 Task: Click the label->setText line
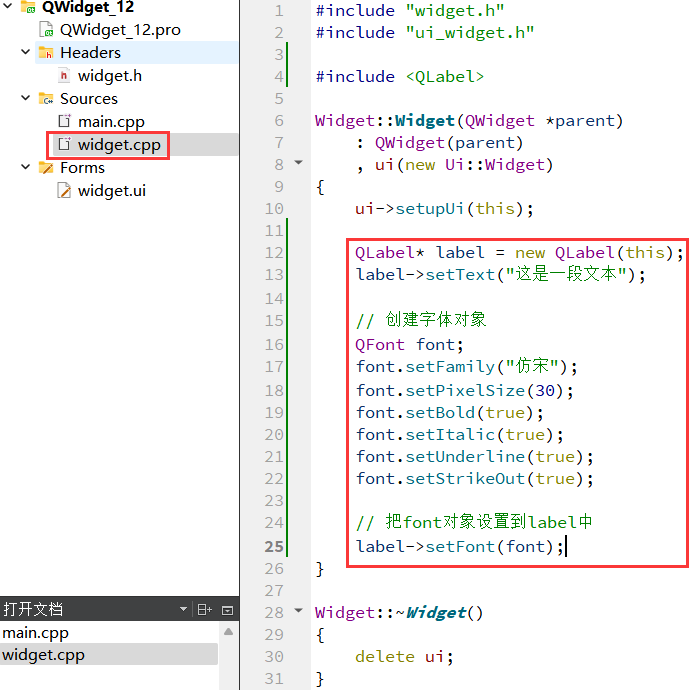[501, 275]
